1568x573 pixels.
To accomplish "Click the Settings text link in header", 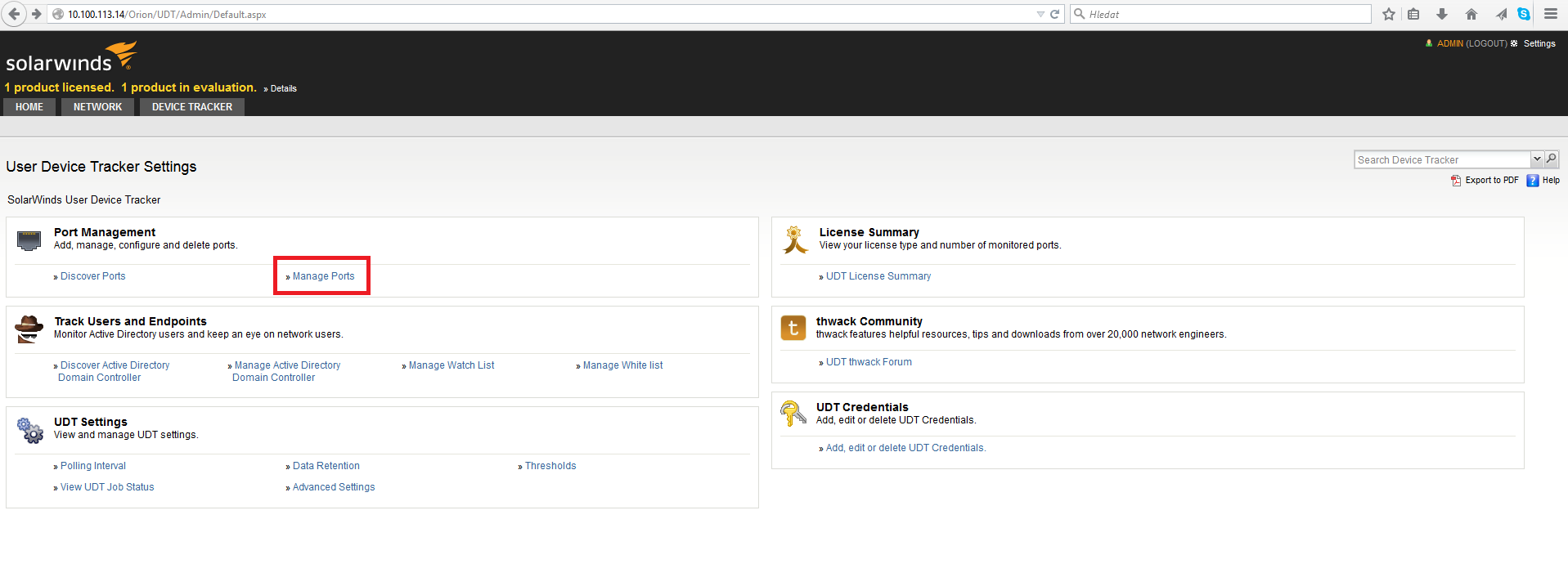I will click(x=1539, y=43).
